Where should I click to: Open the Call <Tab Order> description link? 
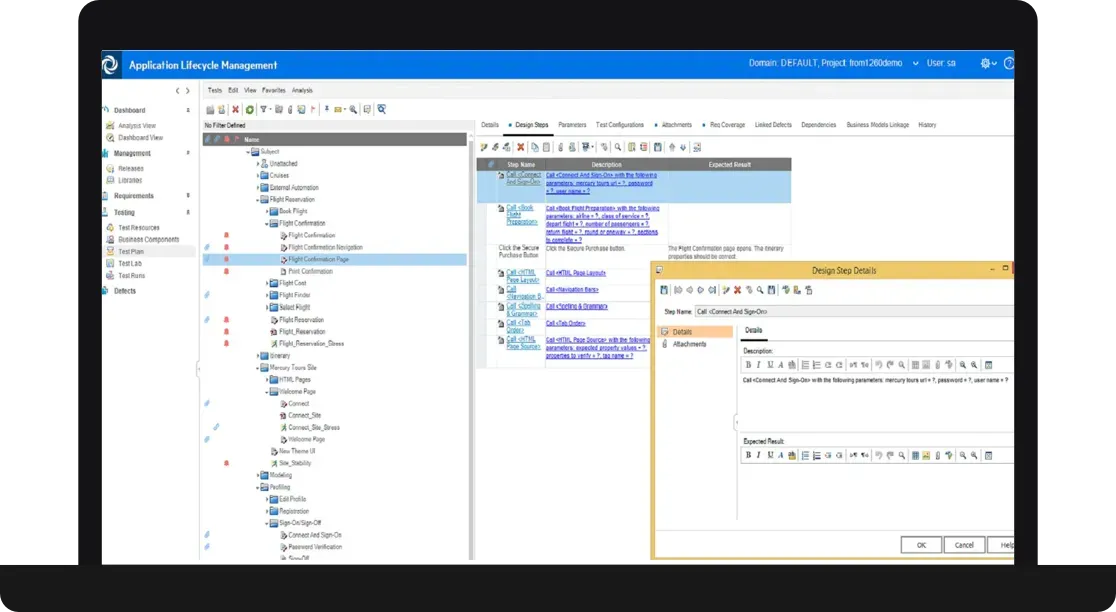[566, 323]
